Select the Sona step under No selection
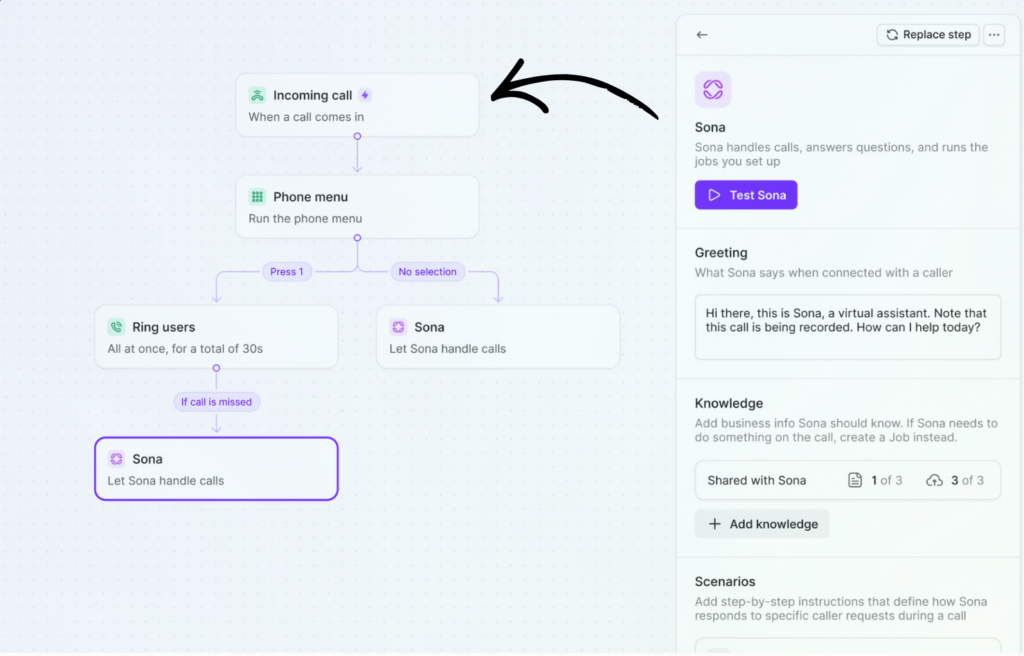Image resolution: width=1024 pixels, height=656 pixels. [x=498, y=337]
